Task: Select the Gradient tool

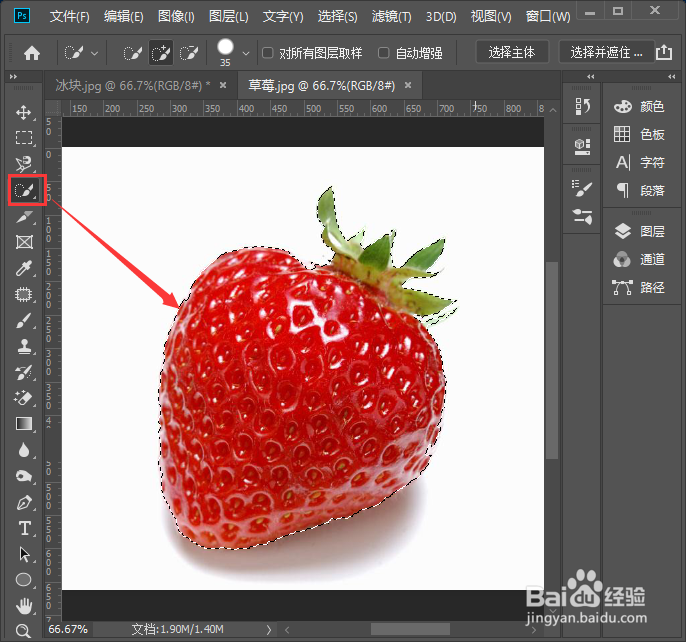Action: pos(24,424)
